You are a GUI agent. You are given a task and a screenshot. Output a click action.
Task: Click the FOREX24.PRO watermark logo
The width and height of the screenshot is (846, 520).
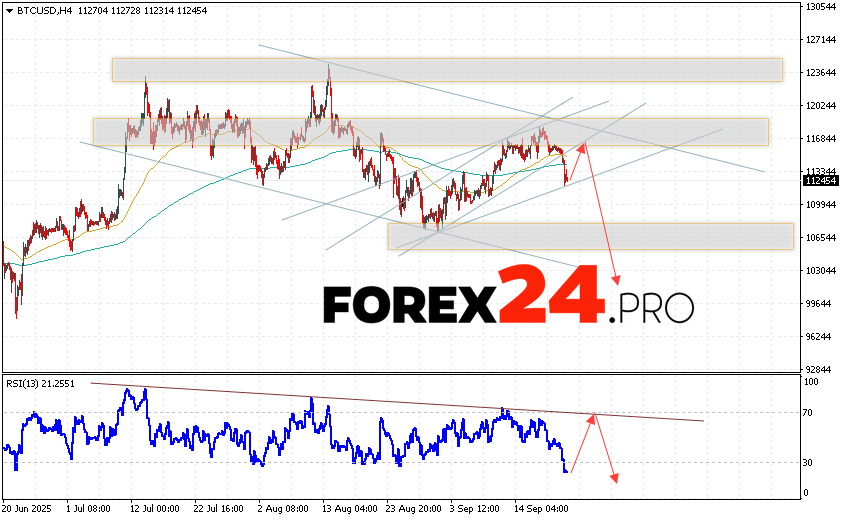coord(507,295)
